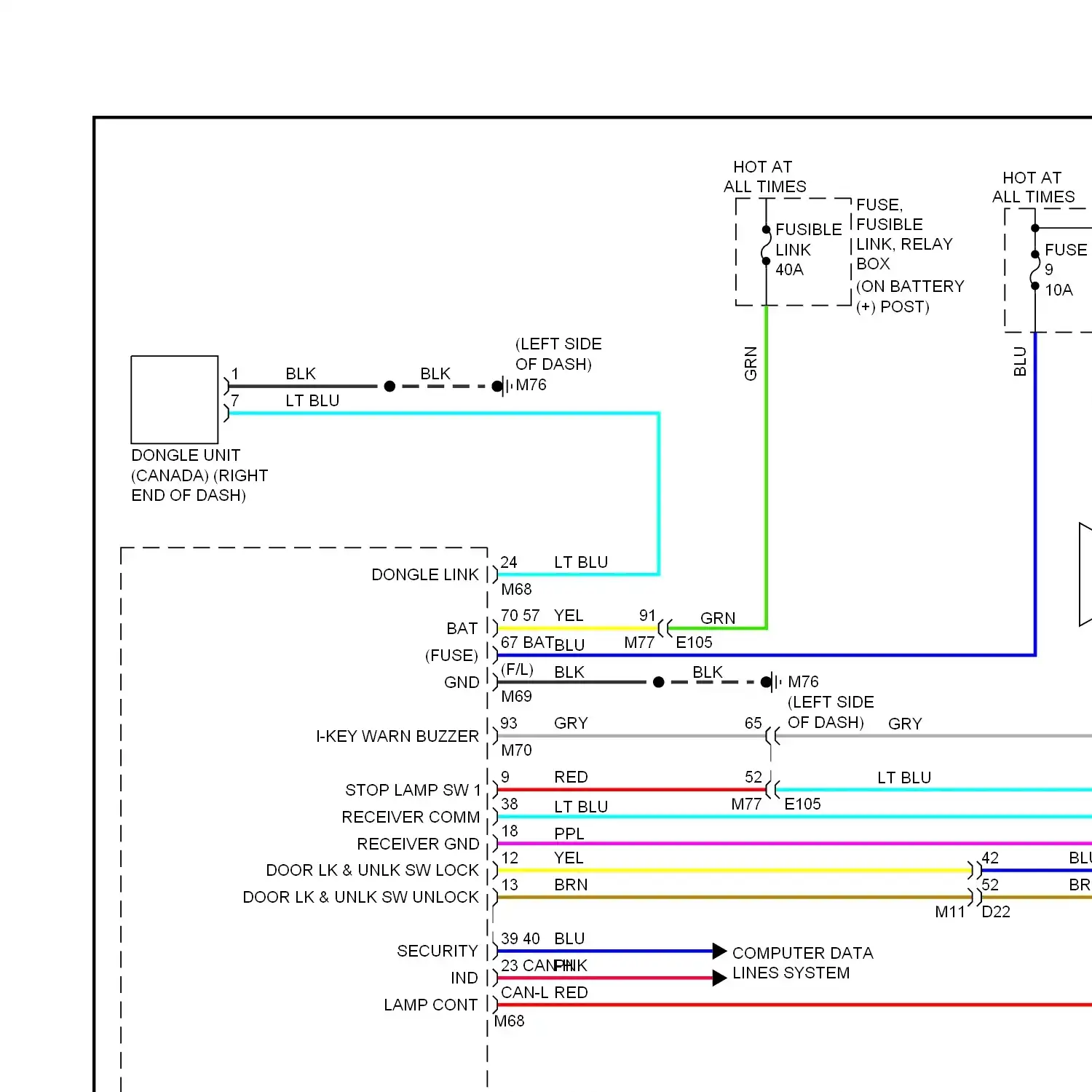
Task: Click the DONGLE UNIT component box
Action: [x=175, y=400]
